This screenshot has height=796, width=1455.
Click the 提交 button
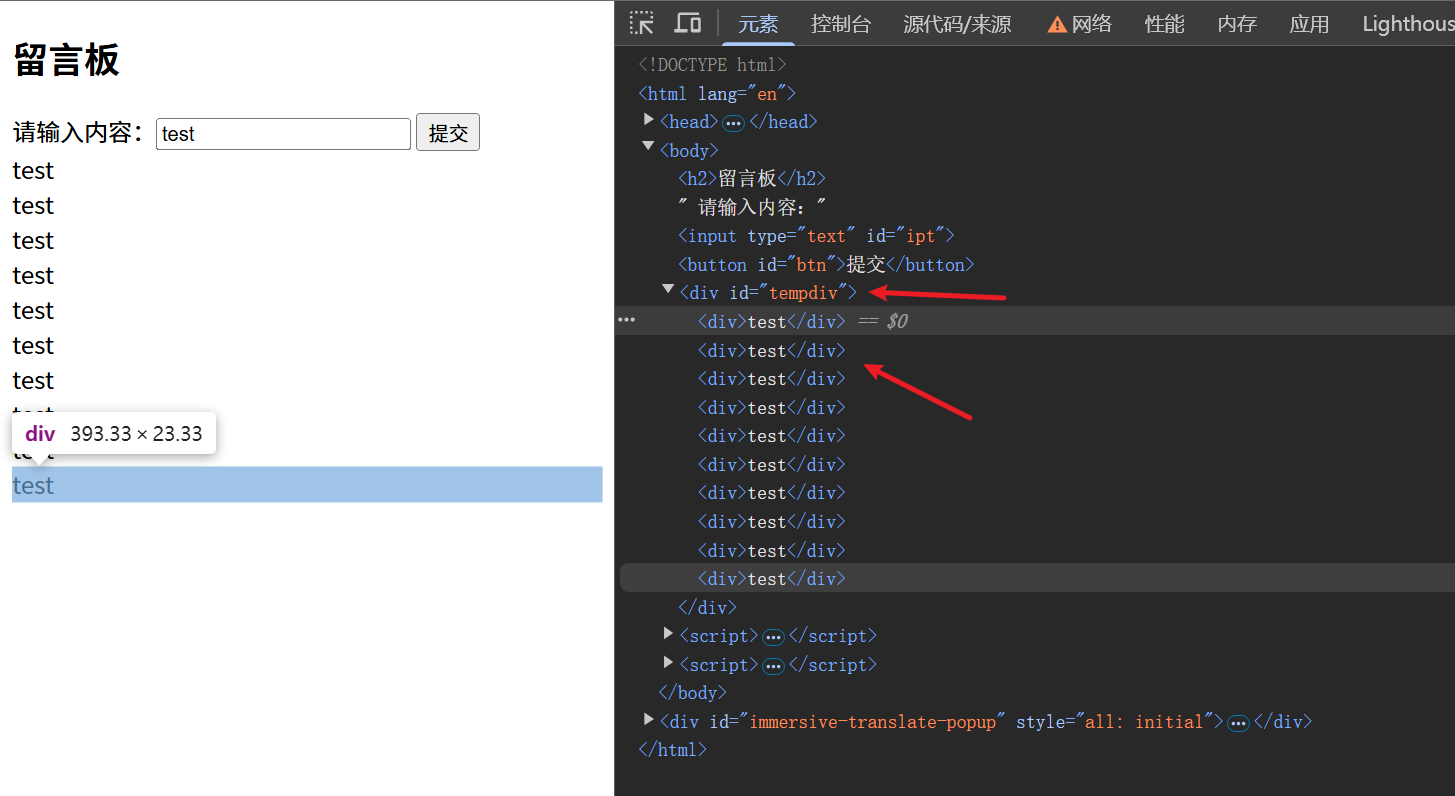tap(448, 133)
